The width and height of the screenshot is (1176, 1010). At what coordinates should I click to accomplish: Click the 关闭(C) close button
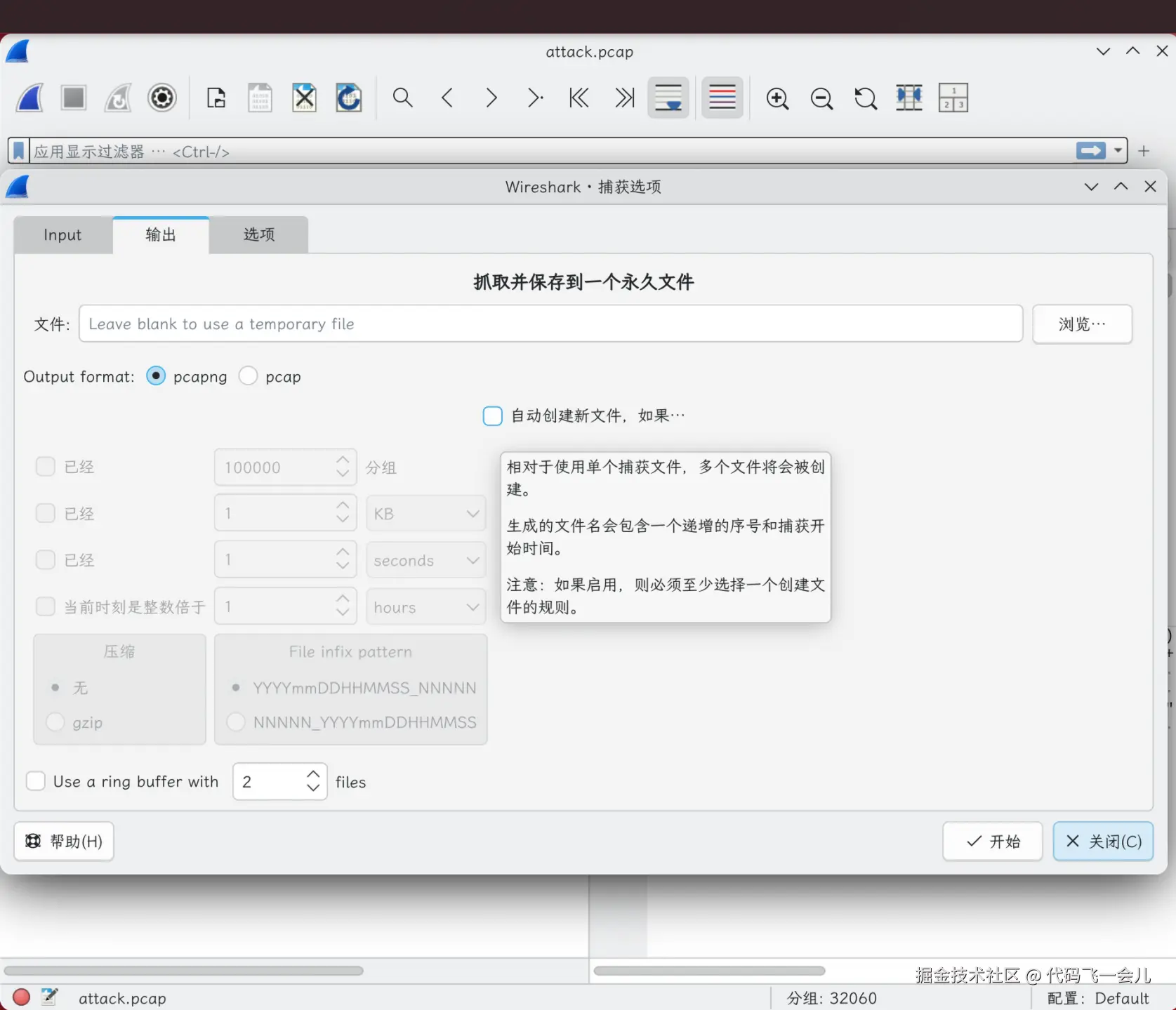click(1103, 841)
